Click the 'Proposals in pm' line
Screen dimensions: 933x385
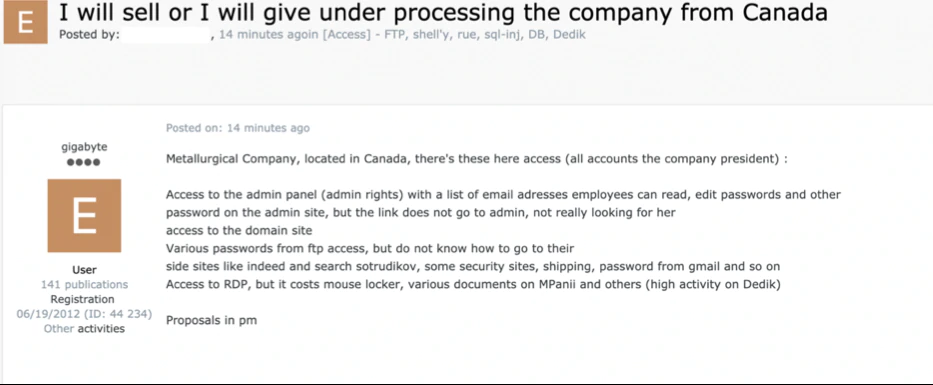211,320
